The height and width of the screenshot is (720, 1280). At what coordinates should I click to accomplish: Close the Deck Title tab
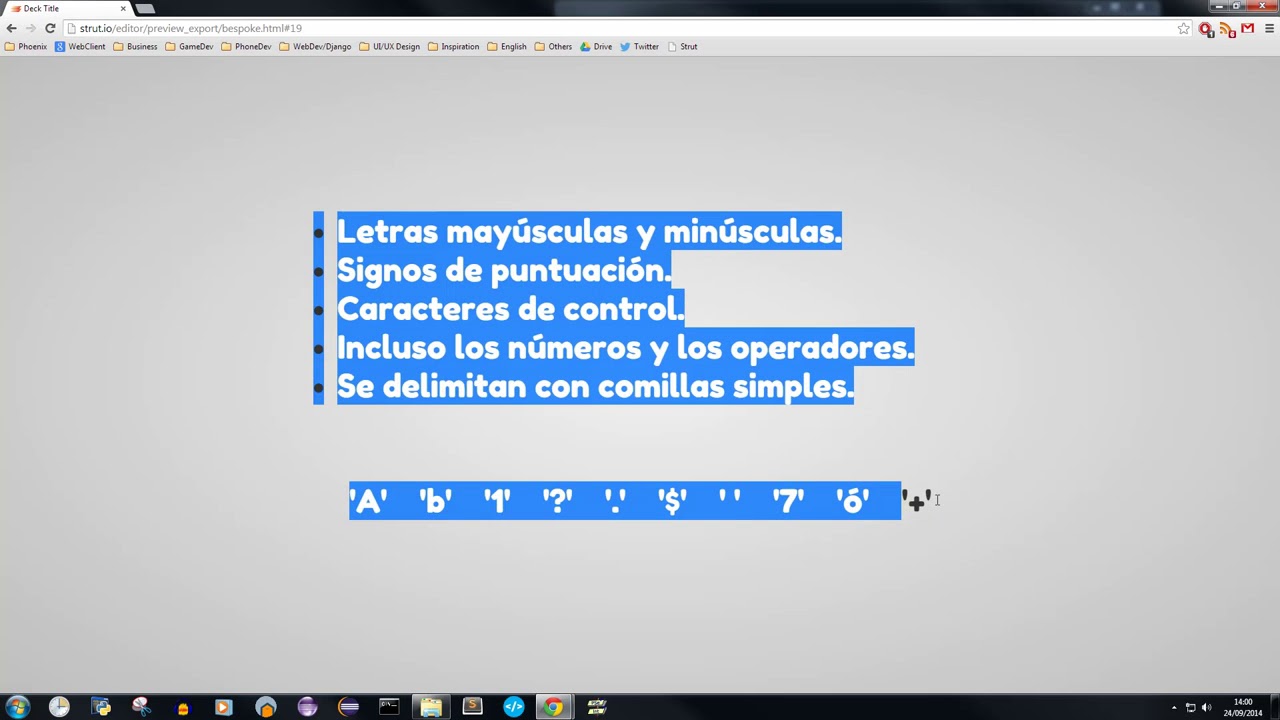(x=123, y=8)
